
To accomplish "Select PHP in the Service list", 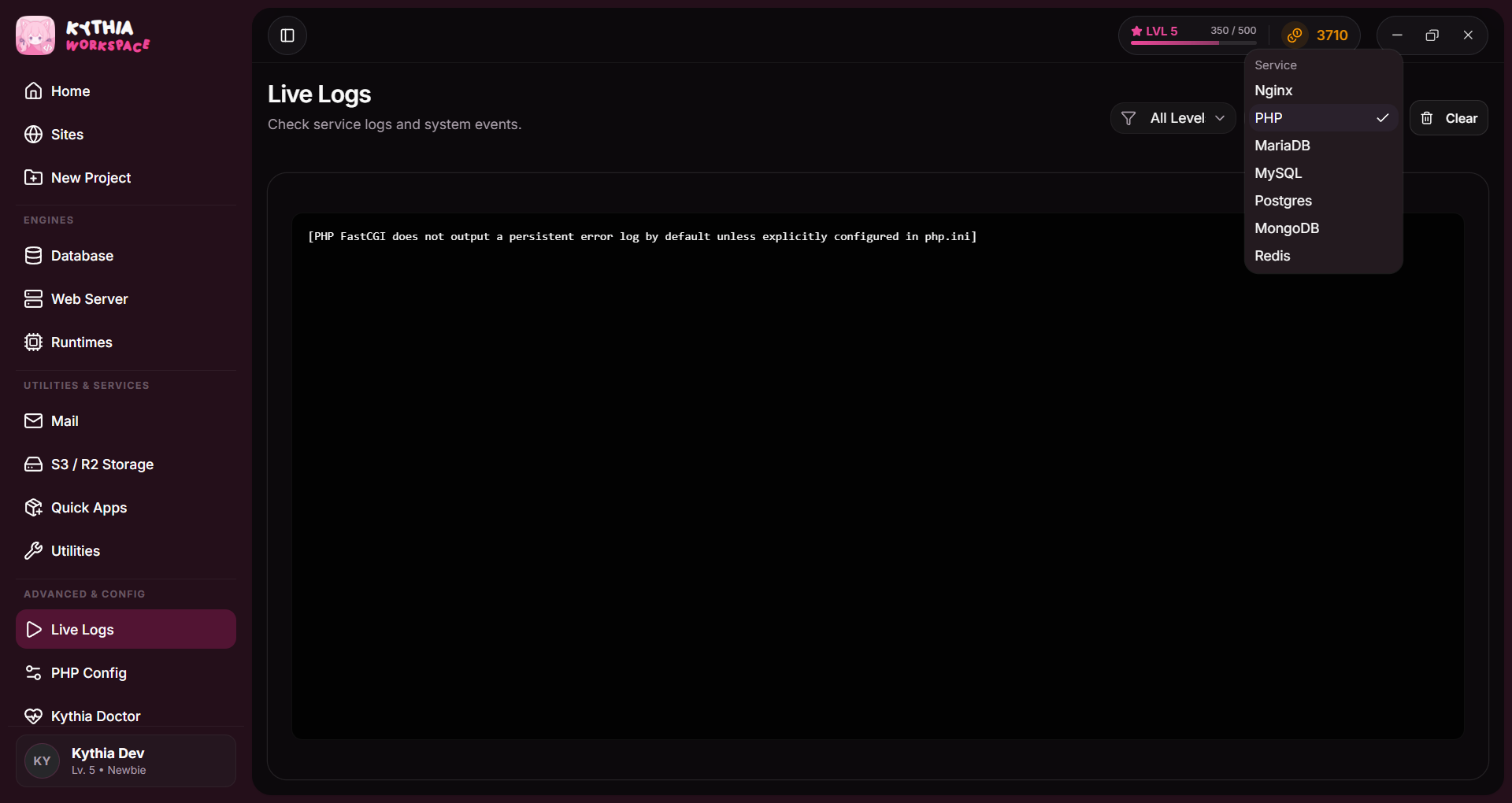I will coord(1323,118).
